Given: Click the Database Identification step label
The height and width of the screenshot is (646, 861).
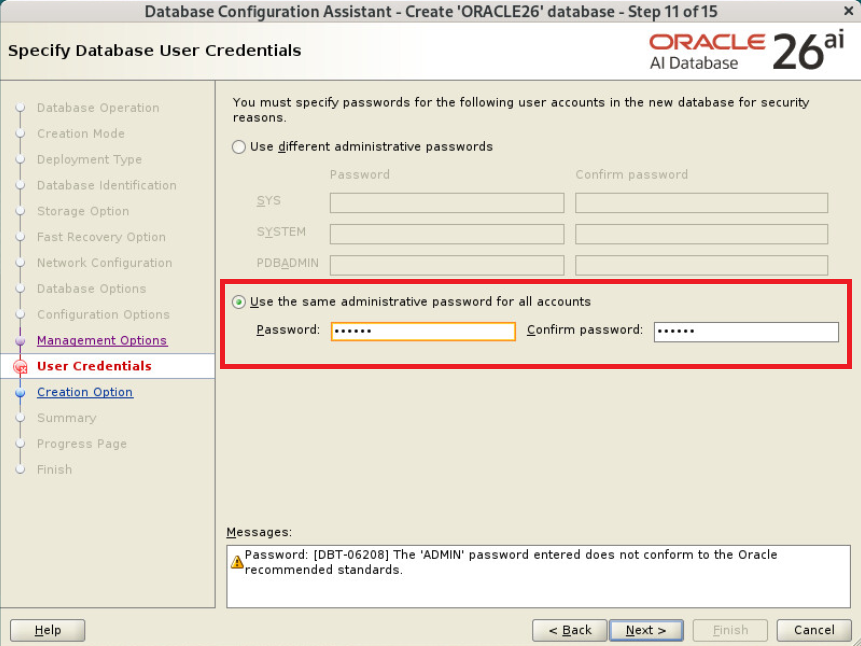Looking at the screenshot, I should 107,185.
